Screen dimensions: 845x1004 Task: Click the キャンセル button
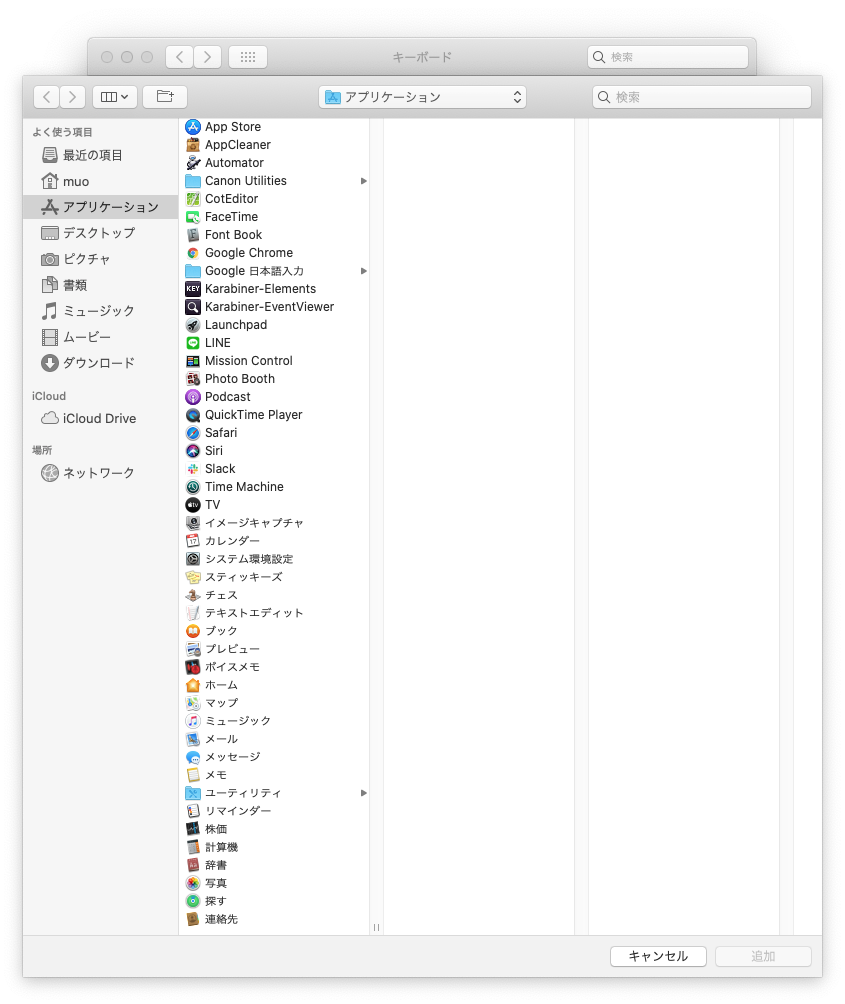[x=658, y=956]
